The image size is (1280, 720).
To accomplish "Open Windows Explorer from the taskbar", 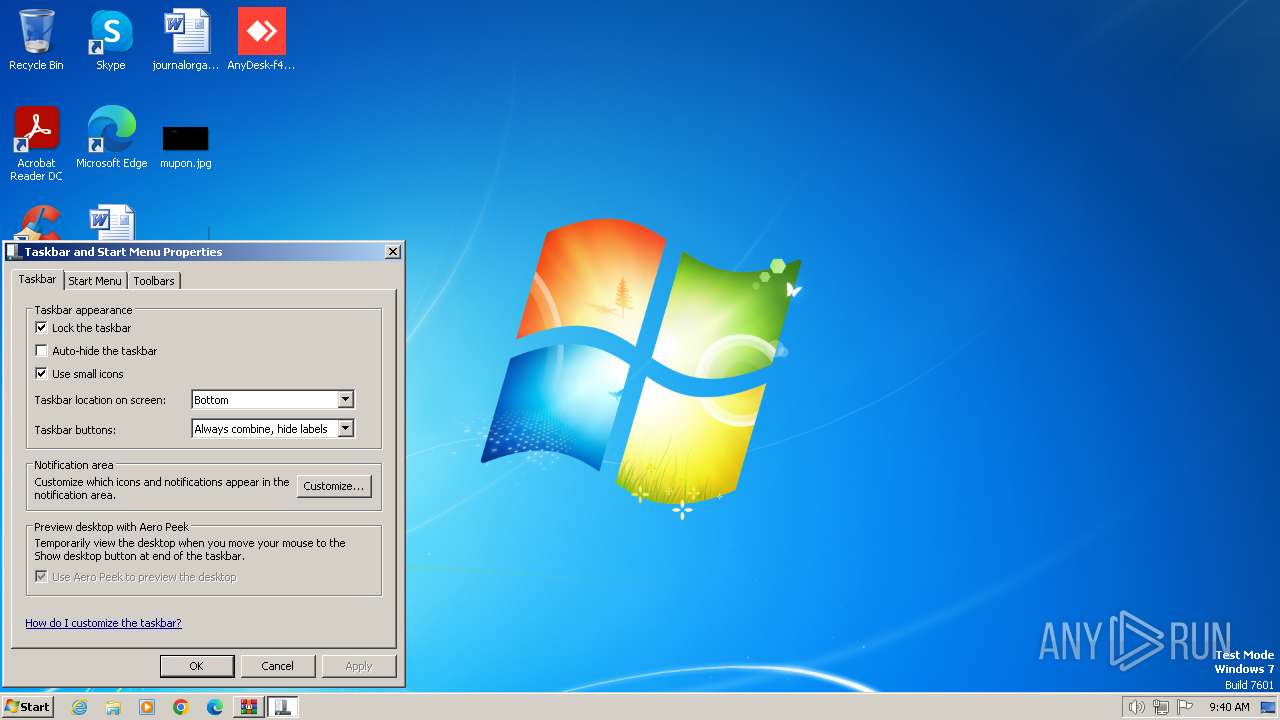I will (x=113, y=707).
